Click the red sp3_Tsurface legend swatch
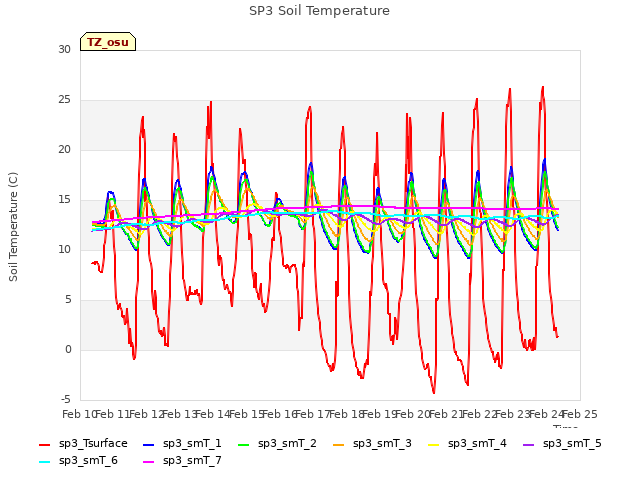 [44, 444]
